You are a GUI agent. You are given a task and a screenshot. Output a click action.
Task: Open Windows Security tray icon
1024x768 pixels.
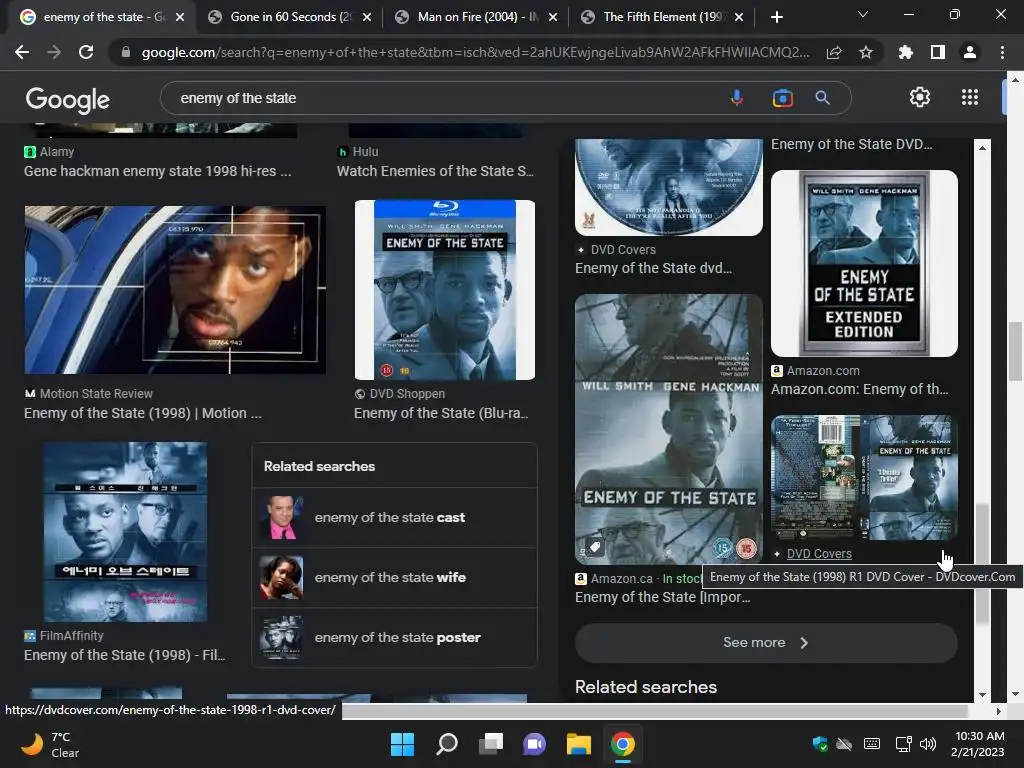(x=820, y=744)
